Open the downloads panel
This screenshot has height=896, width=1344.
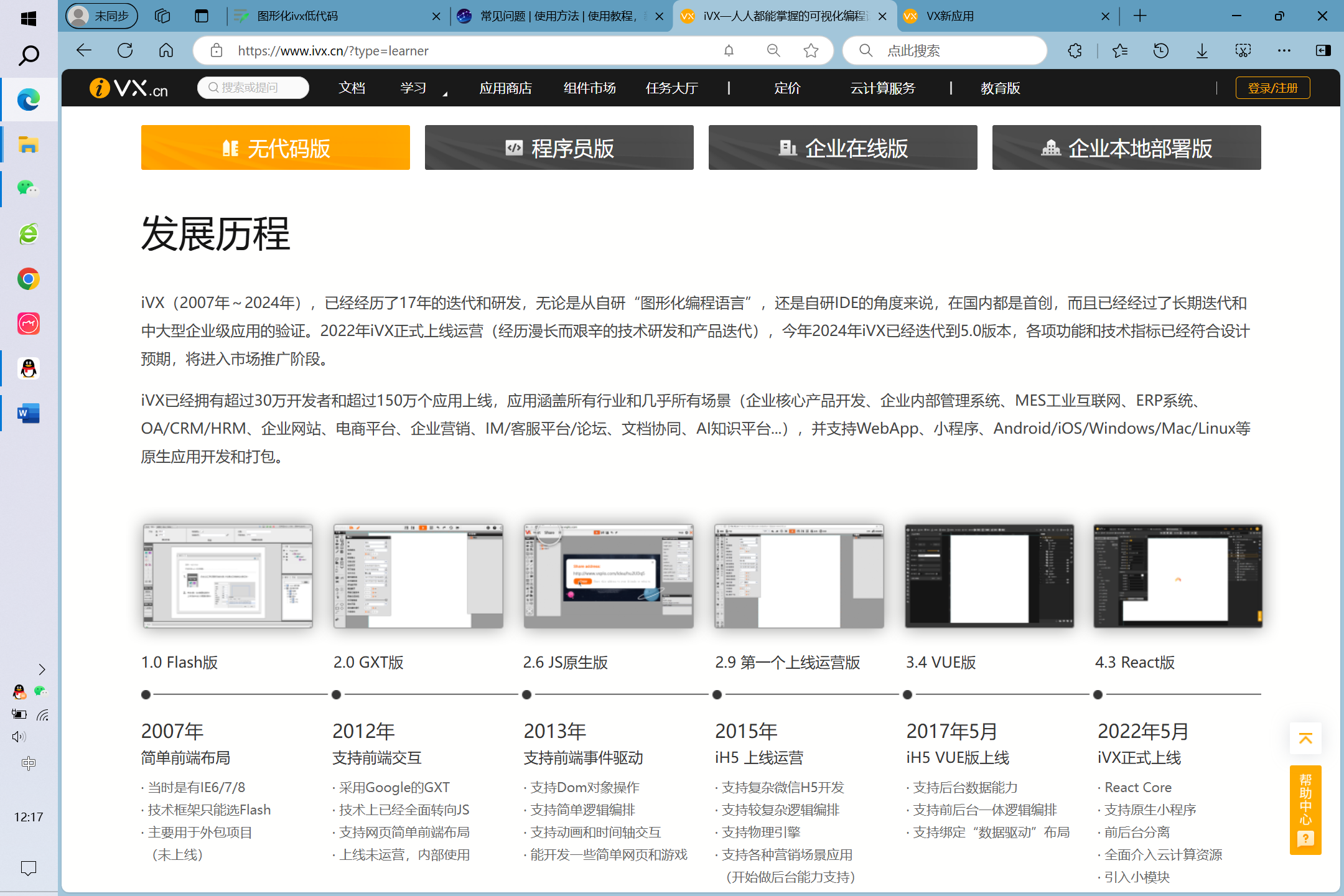[x=1202, y=50]
